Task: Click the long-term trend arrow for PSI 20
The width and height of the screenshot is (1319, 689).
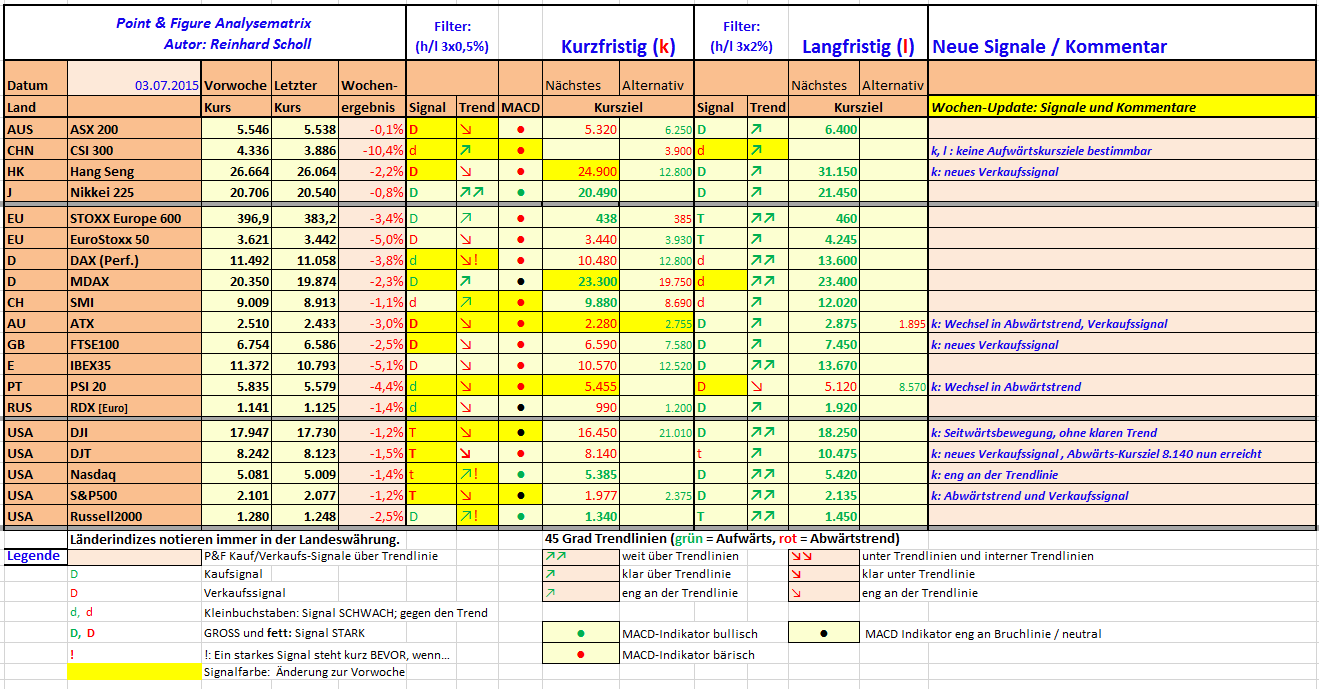Action: point(756,387)
